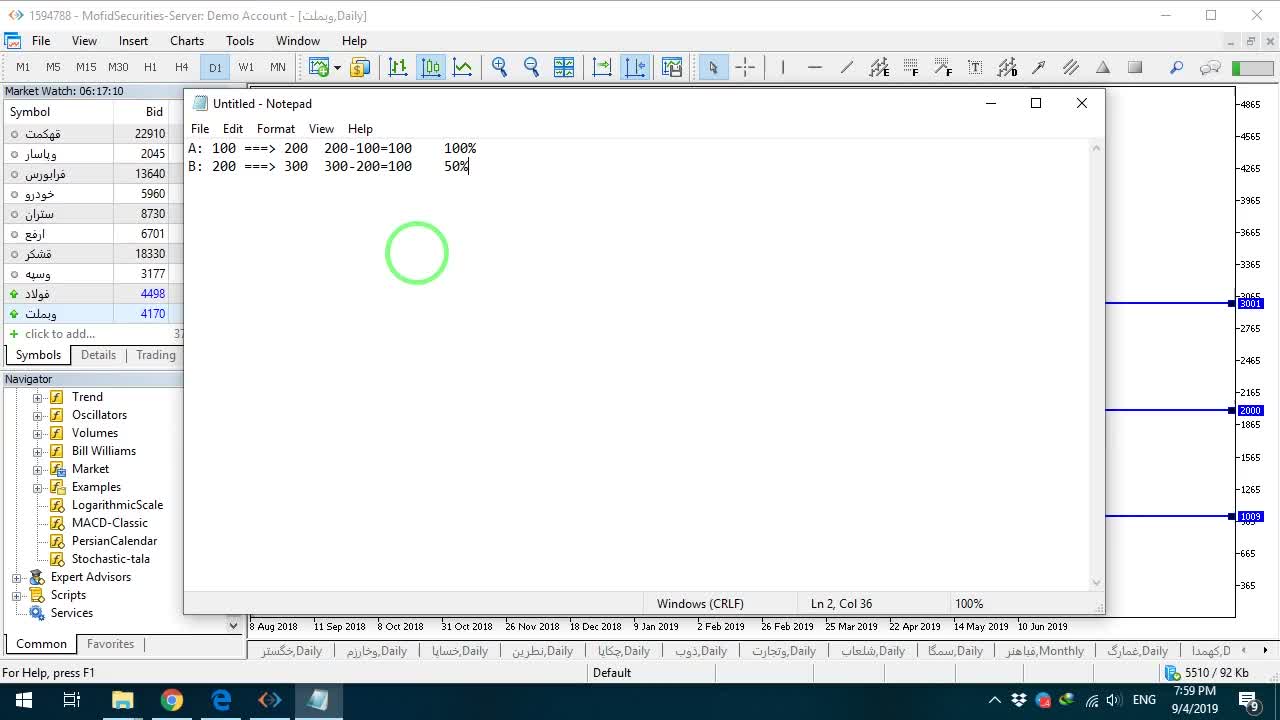The height and width of the screenshot is (720, 1280).
Task: Open the Charts menu
Action: 187,41
